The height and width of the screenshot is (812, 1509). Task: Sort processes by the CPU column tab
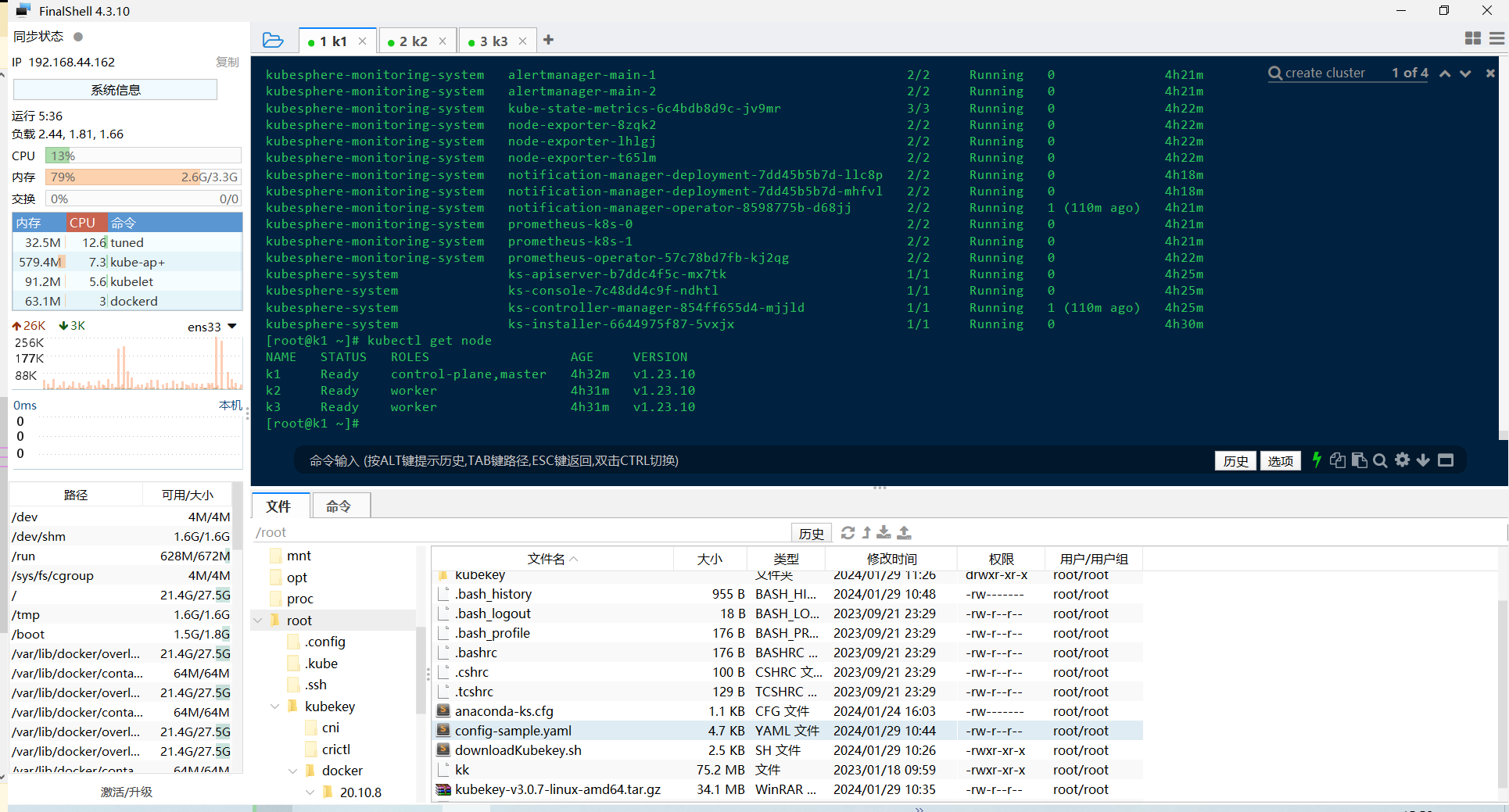[86, 223]
